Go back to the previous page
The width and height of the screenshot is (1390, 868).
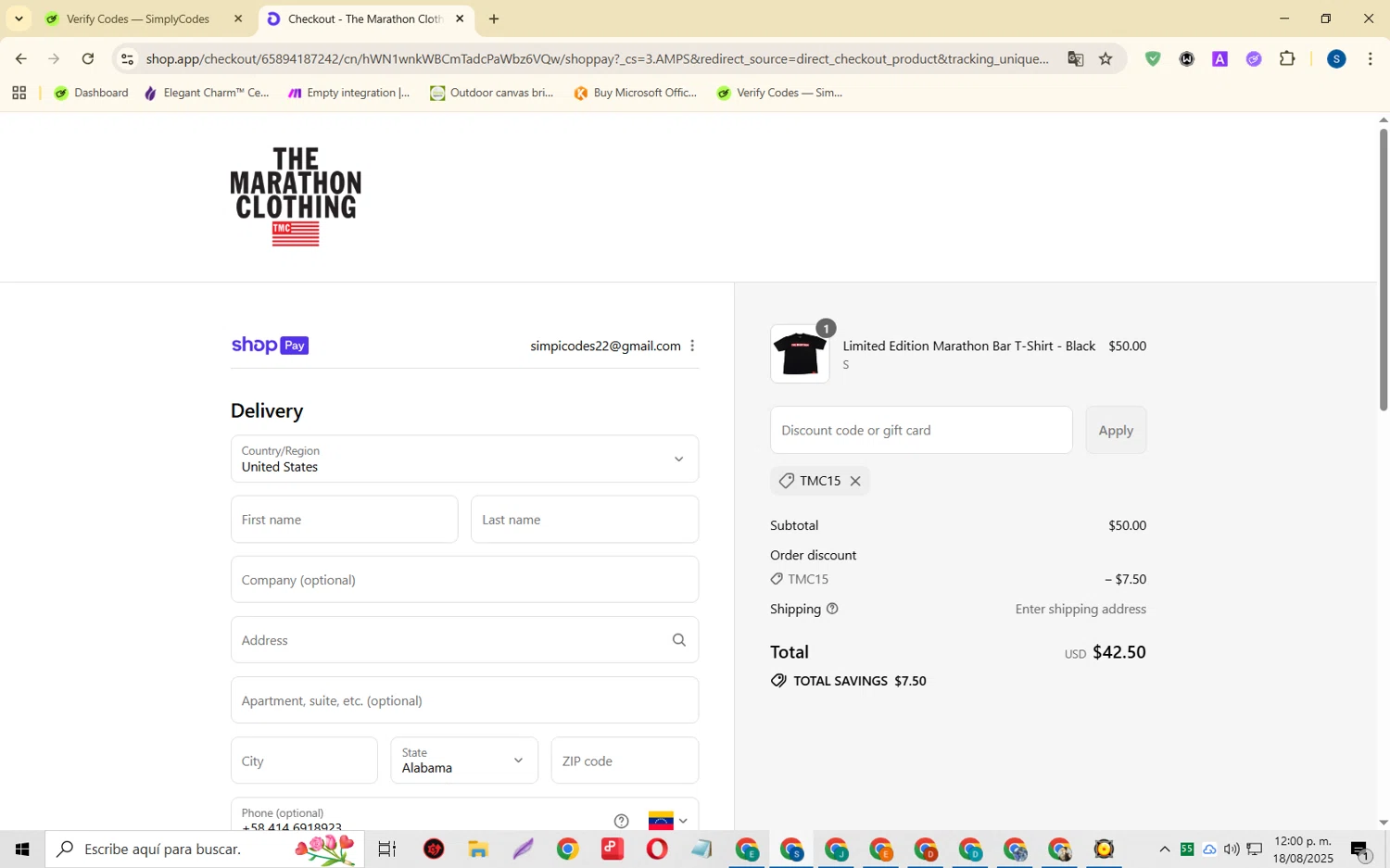tap(20, 58)
